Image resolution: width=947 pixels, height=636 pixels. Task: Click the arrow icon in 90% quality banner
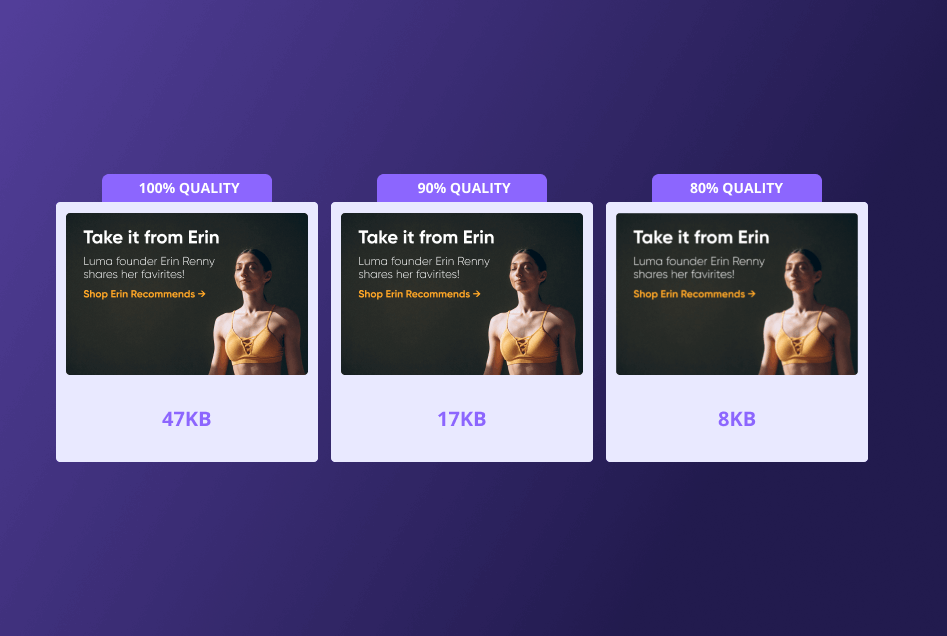click(477, 294)
